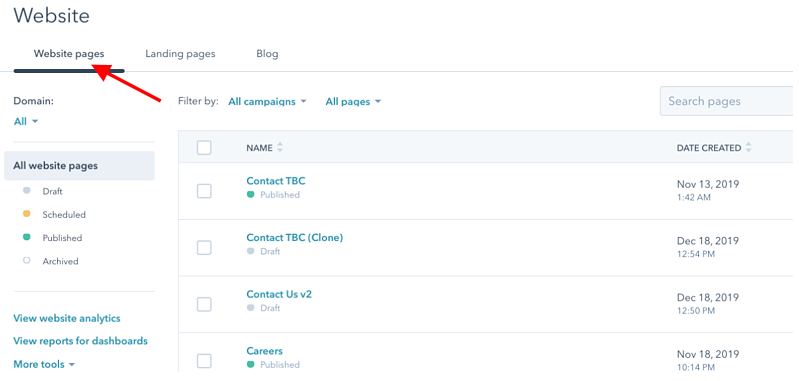Click the Nov 18, 2019 date cell

tap(708, 360)
